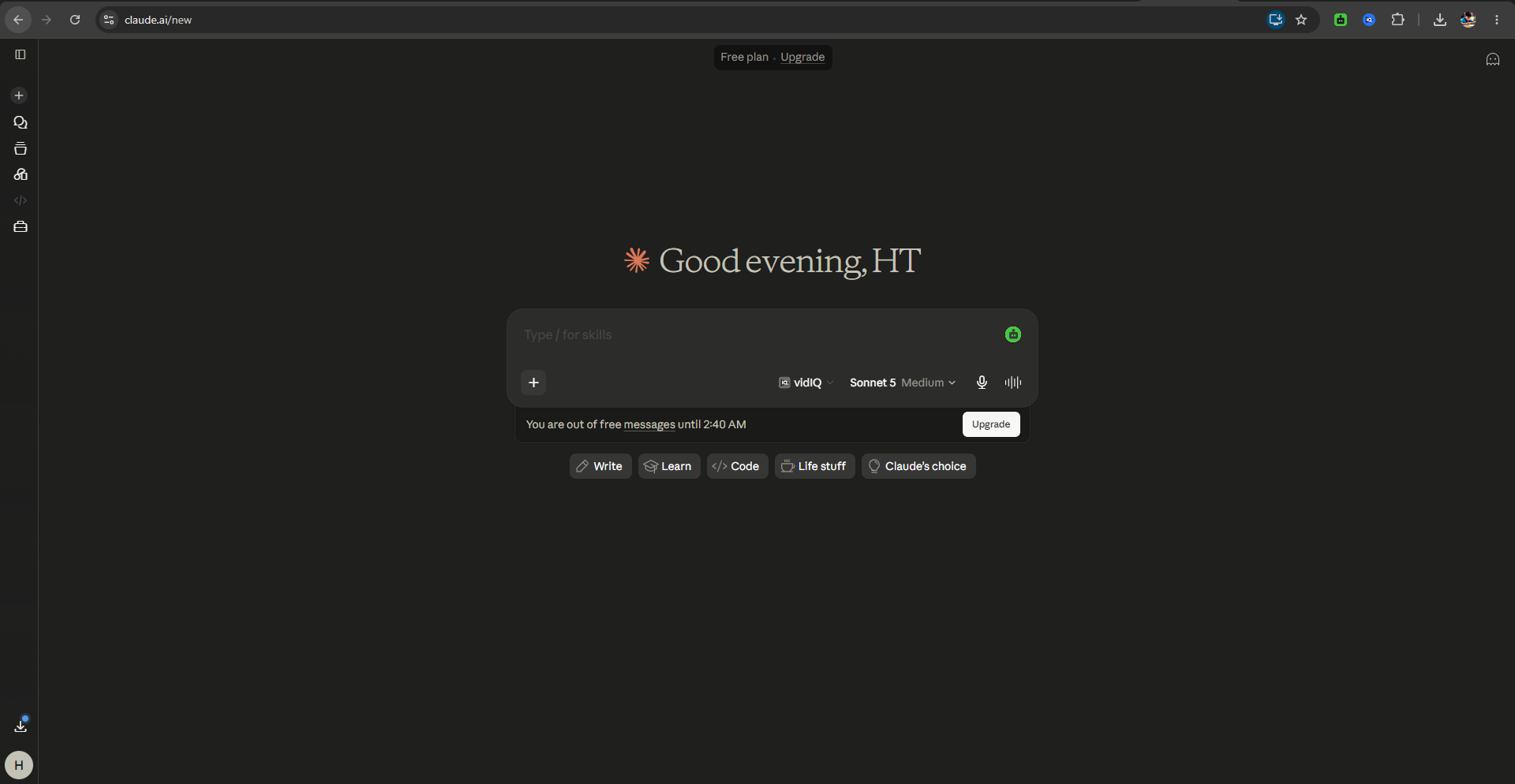Viewport: 1515px width, 784px height.
Task: Click the prompt text input field
Action: 757,335
